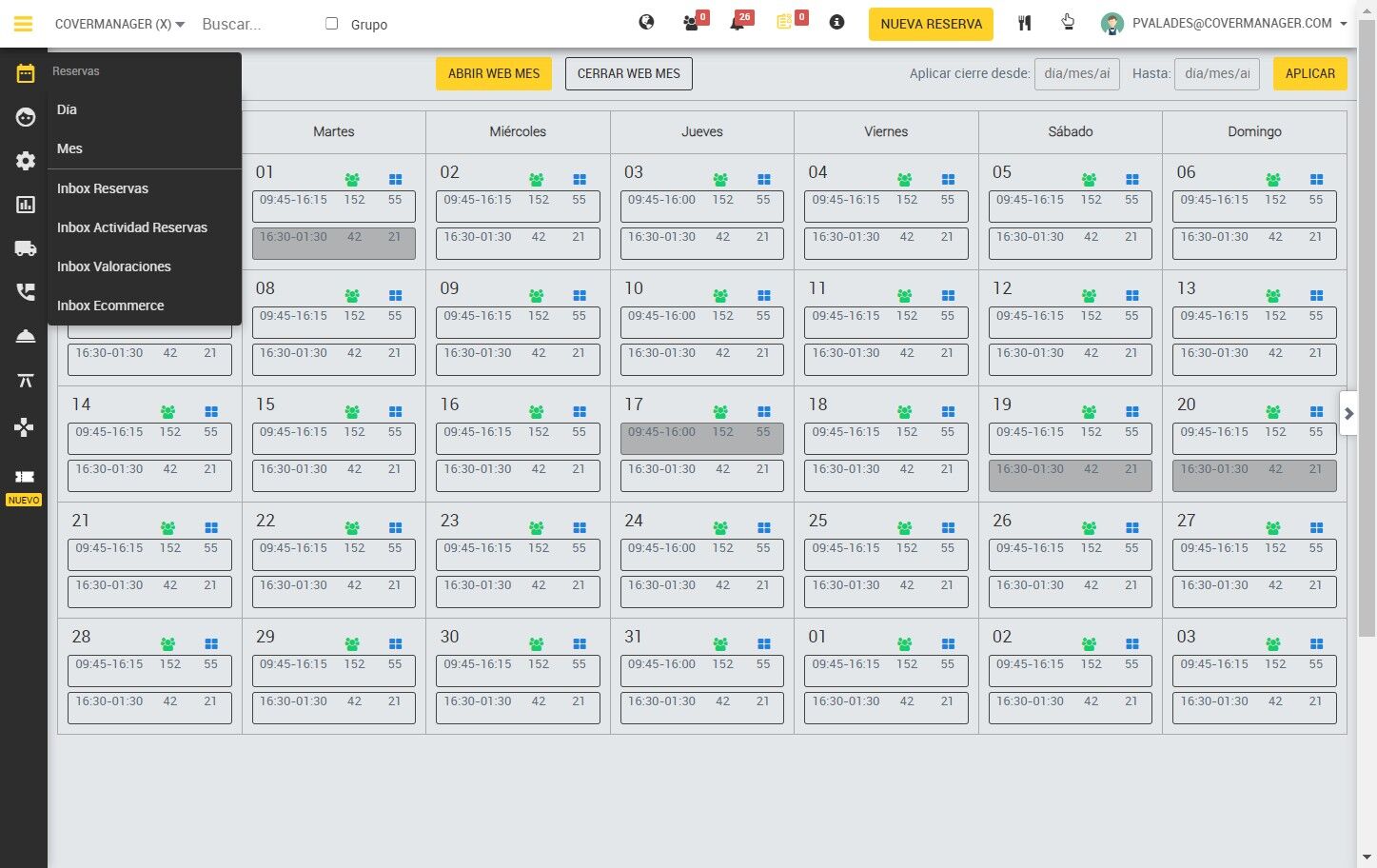Click the 'Aplicar cierre desde' date field
This screenshot has height=868, width=1377.
[1077, 73]
